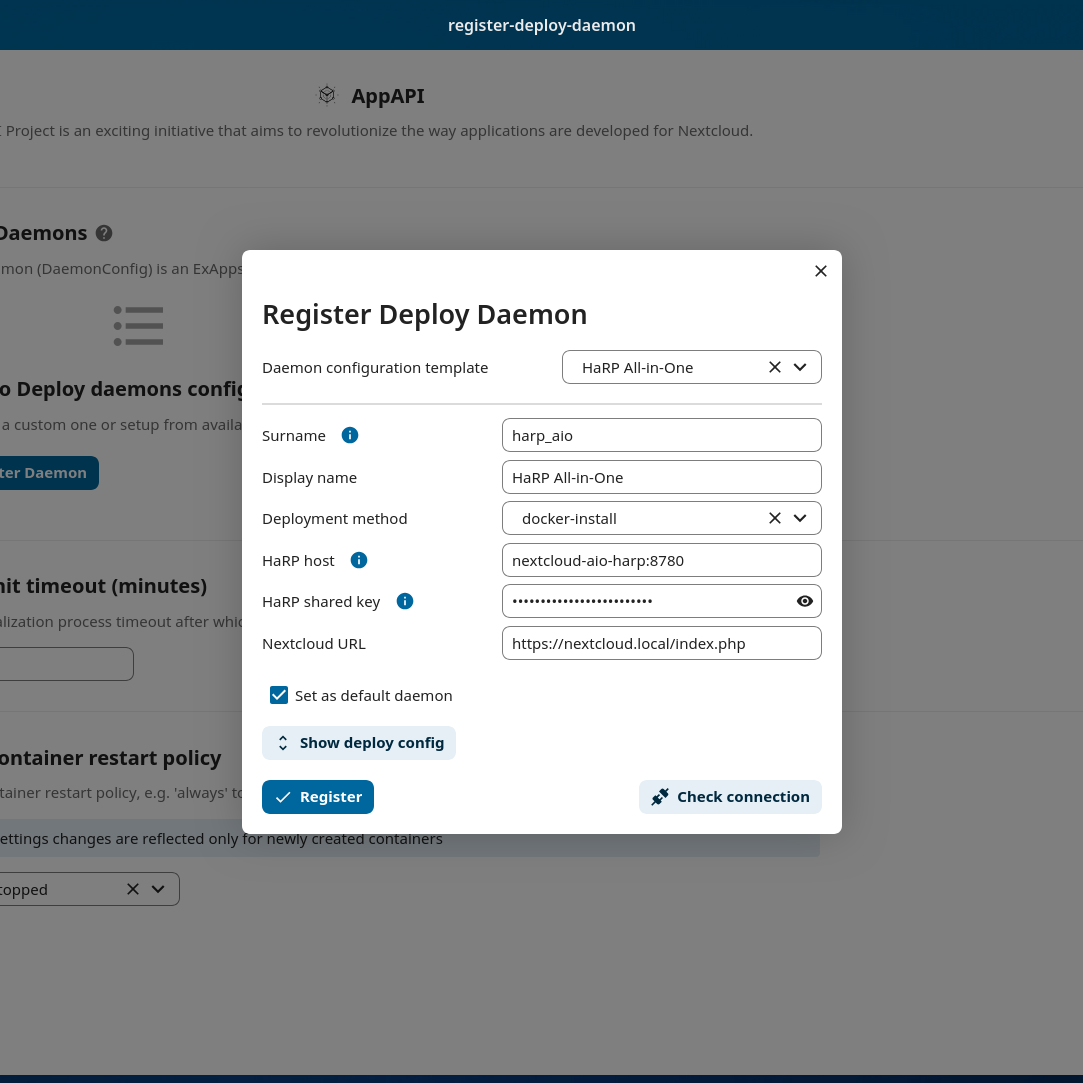The image size is (1083, 1083).
Task: Click the help icon next to Daemons heading
Action: tap(104, 233)
